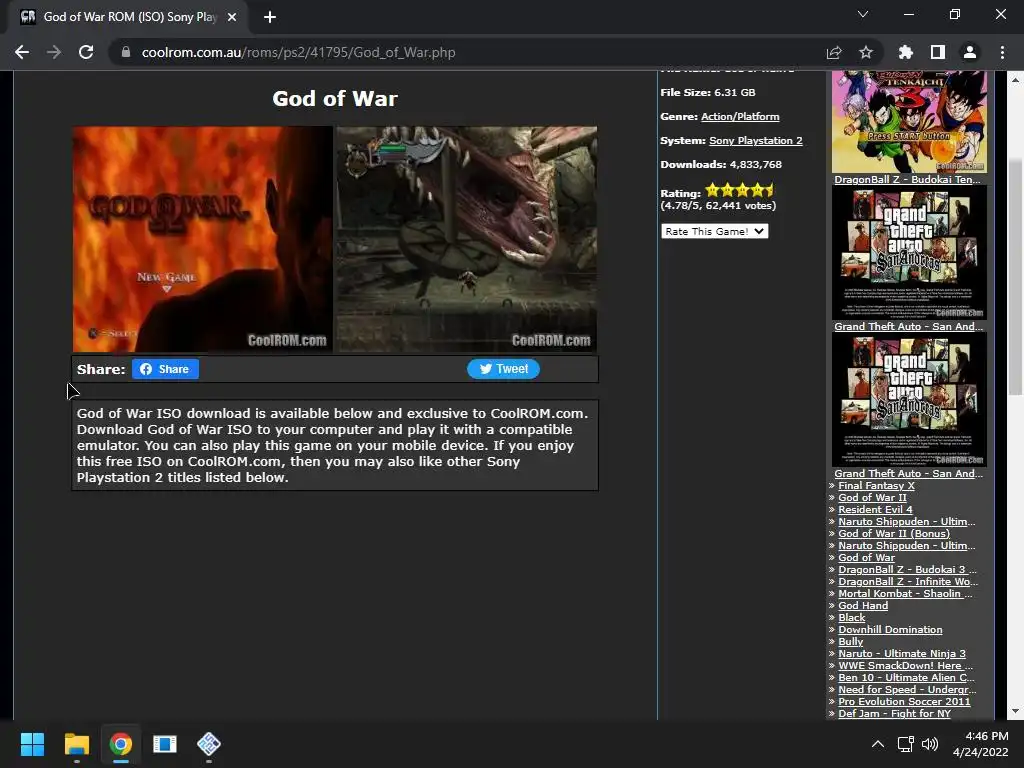Open Final Fantasy X link
The height and width of the screenshot is (768, 1024).
pyautogui.click(x=876, y=485)
